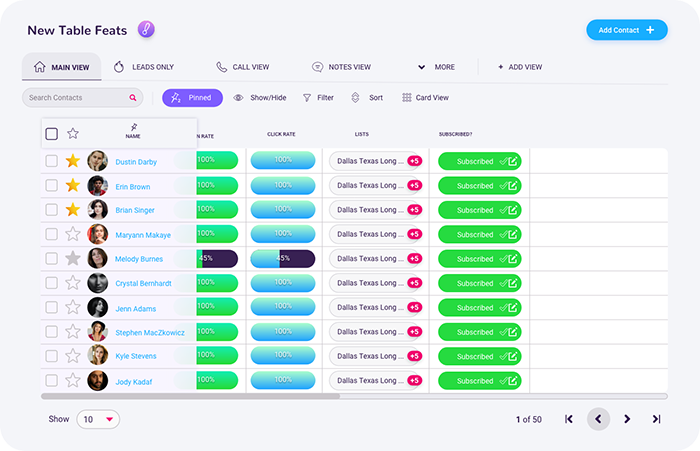Viewport: 700px width, 451px height.
Task: Open Kyle Stevens contact link
Action: click(136, 356)
